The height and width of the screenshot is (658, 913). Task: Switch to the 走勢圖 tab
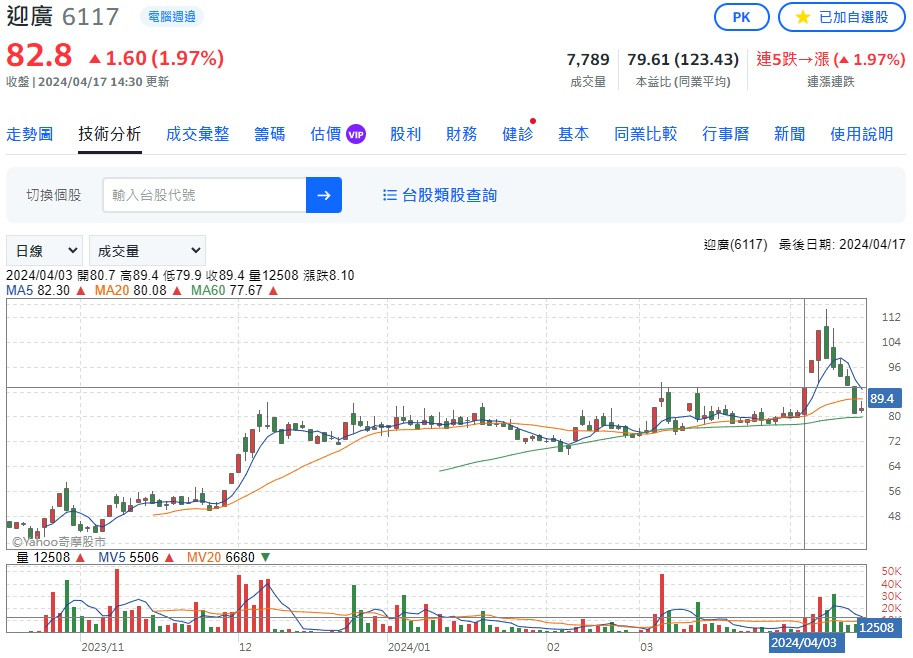(30, 135)
